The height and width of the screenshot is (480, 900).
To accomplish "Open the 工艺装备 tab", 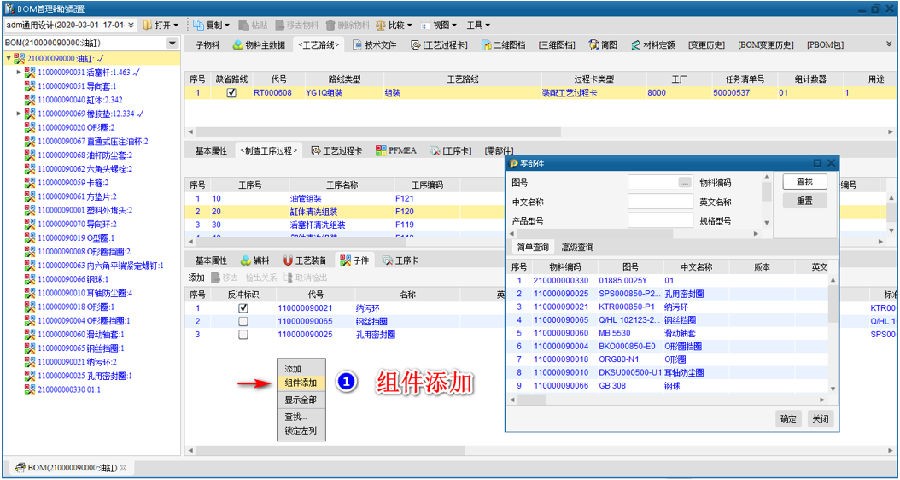I will click(x=308, y=260).
